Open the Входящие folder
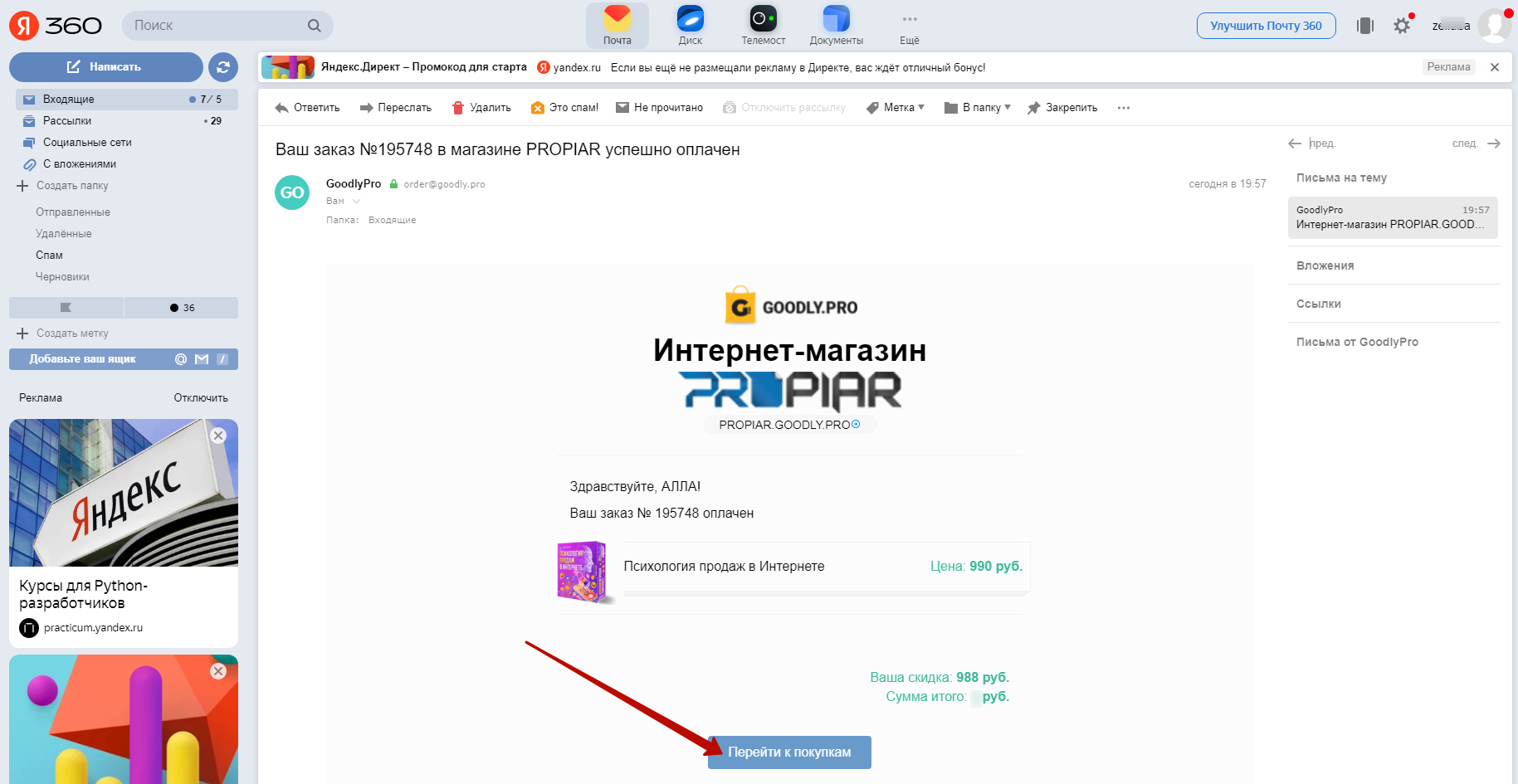The width and height of the screenshot is (1518, 784). click(x=127, y=100)
